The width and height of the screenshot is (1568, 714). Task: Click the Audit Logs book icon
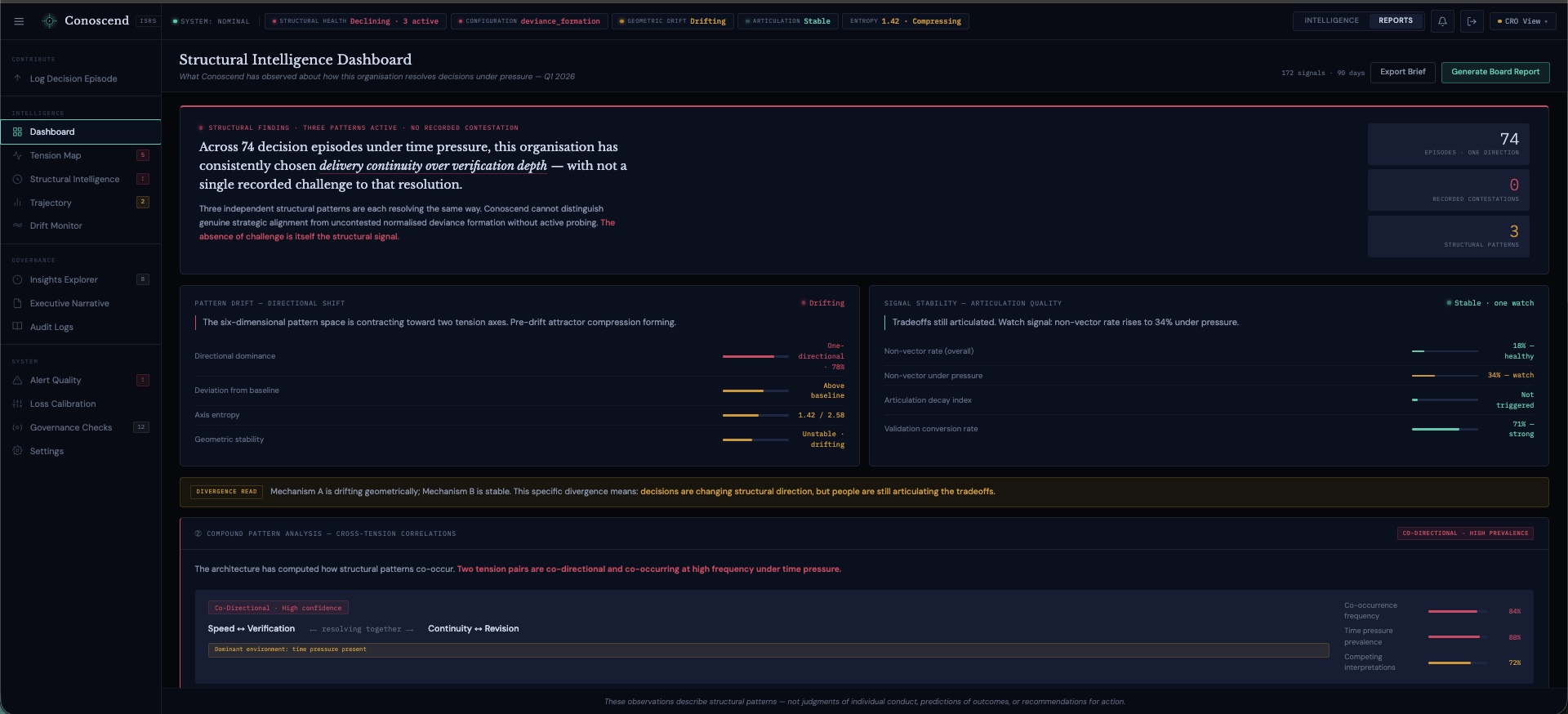[x=17, y=327]
